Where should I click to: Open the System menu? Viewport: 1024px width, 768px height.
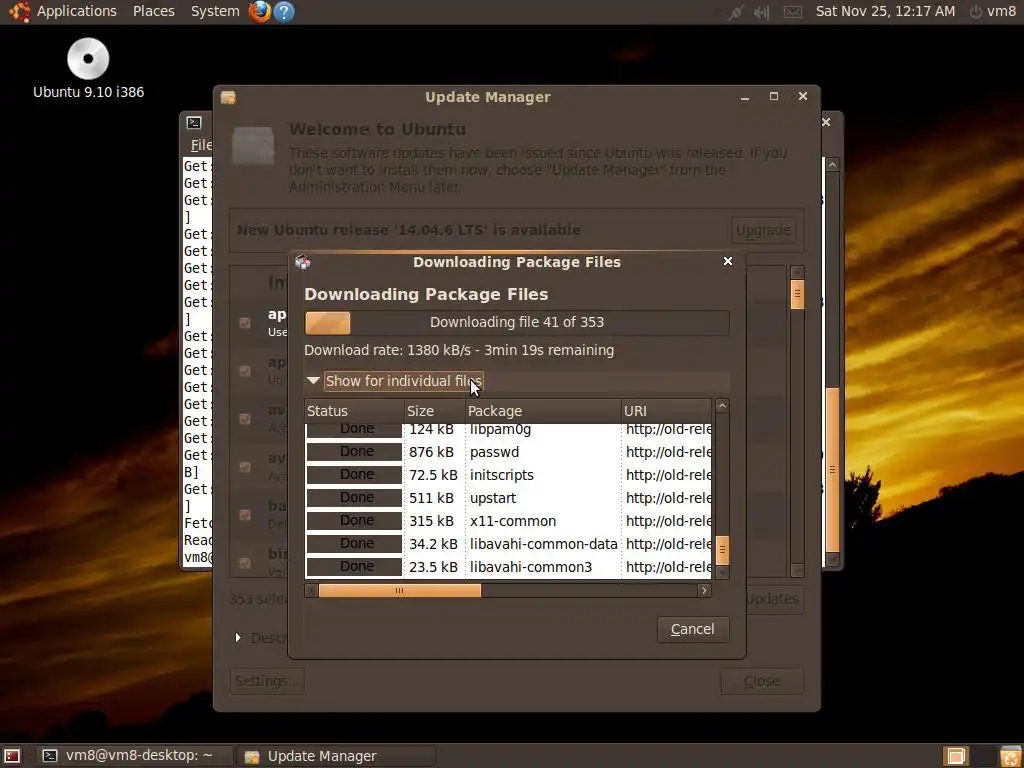click(x=215, y=11)
